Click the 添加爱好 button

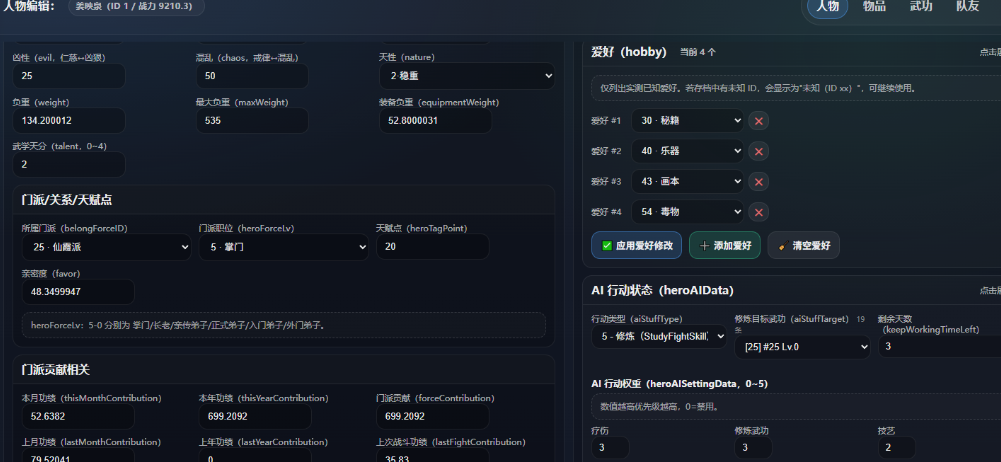pos(725,245)
